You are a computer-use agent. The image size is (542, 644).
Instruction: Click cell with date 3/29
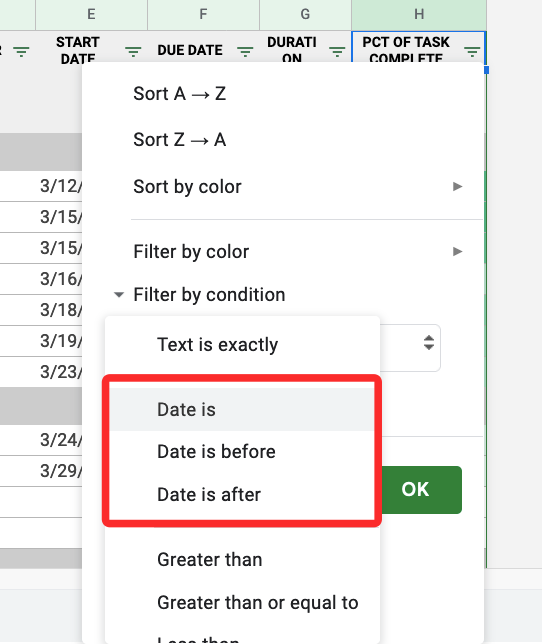pyautogui.click(x=59, y=471)
